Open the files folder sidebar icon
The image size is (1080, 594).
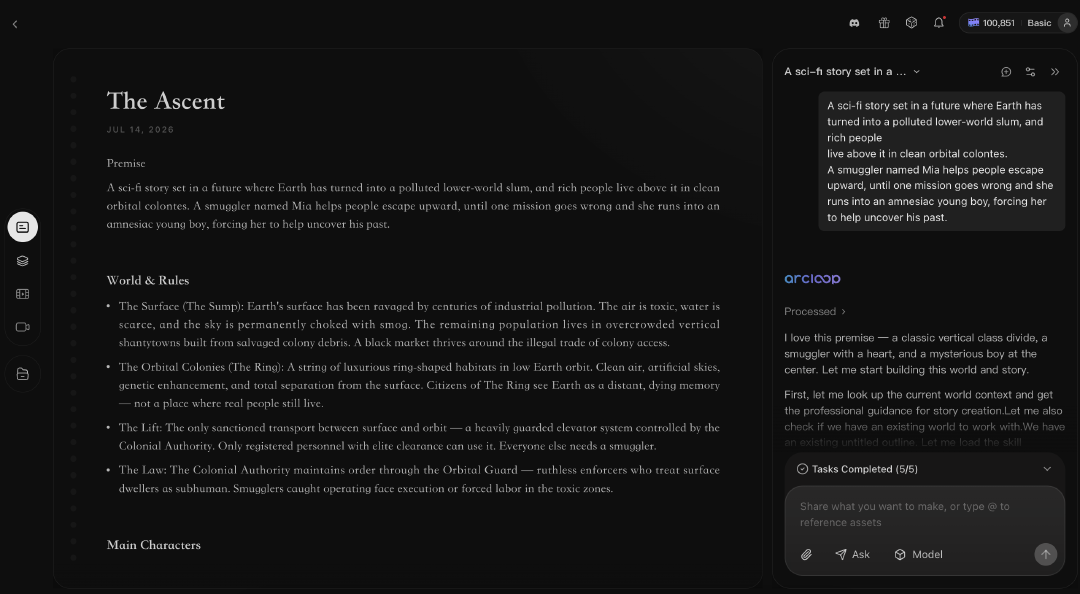(x=23, y=374)
